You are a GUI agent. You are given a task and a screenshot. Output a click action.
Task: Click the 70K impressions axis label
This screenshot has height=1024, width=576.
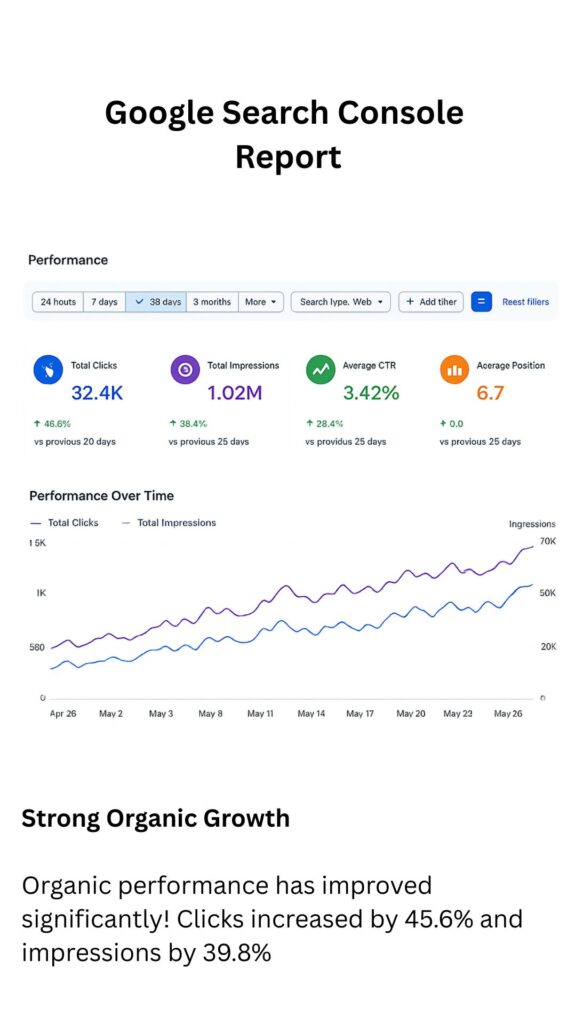pos(548,541)
